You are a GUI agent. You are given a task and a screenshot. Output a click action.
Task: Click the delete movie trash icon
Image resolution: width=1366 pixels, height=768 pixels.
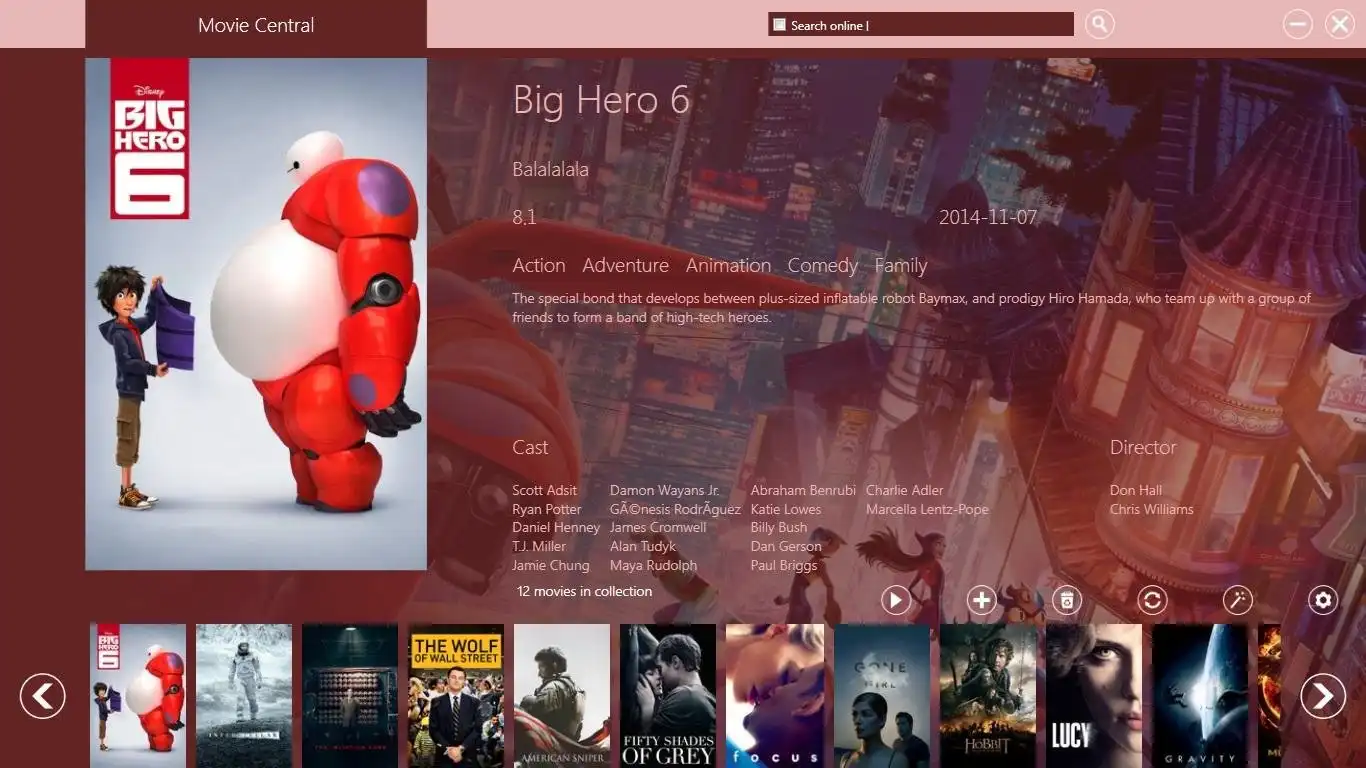[1067, 600]
